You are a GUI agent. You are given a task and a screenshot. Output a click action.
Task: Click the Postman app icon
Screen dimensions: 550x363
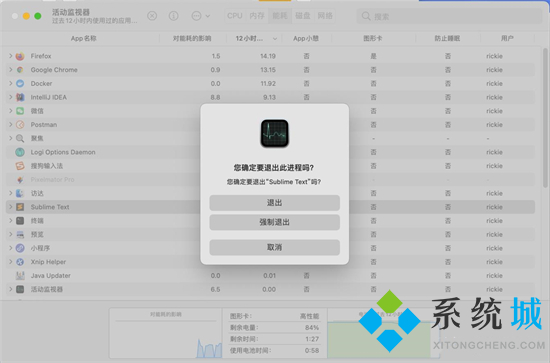click(20, 124)
